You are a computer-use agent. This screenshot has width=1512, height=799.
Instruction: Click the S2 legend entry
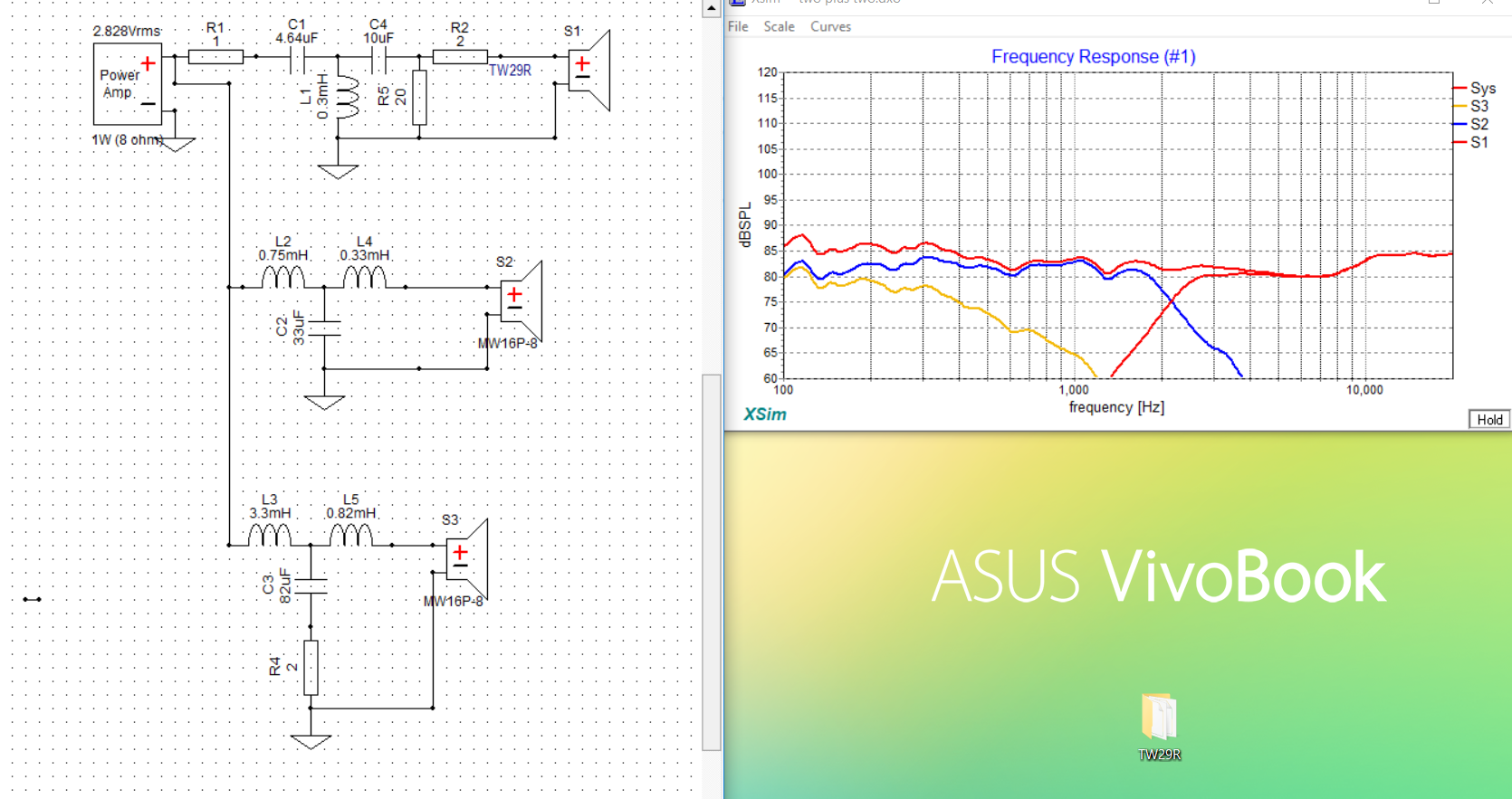click(1471, 124)
